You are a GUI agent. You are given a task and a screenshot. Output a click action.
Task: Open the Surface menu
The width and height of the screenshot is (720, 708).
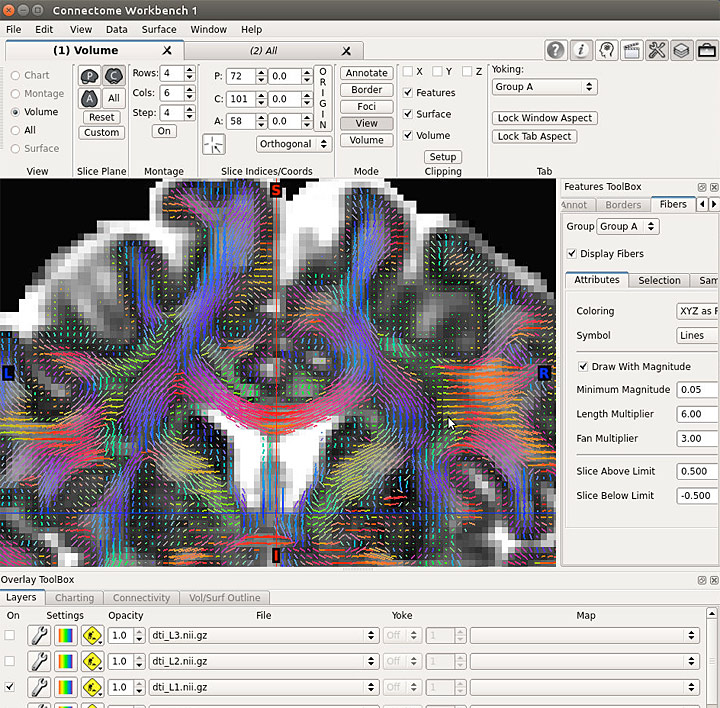158,30
